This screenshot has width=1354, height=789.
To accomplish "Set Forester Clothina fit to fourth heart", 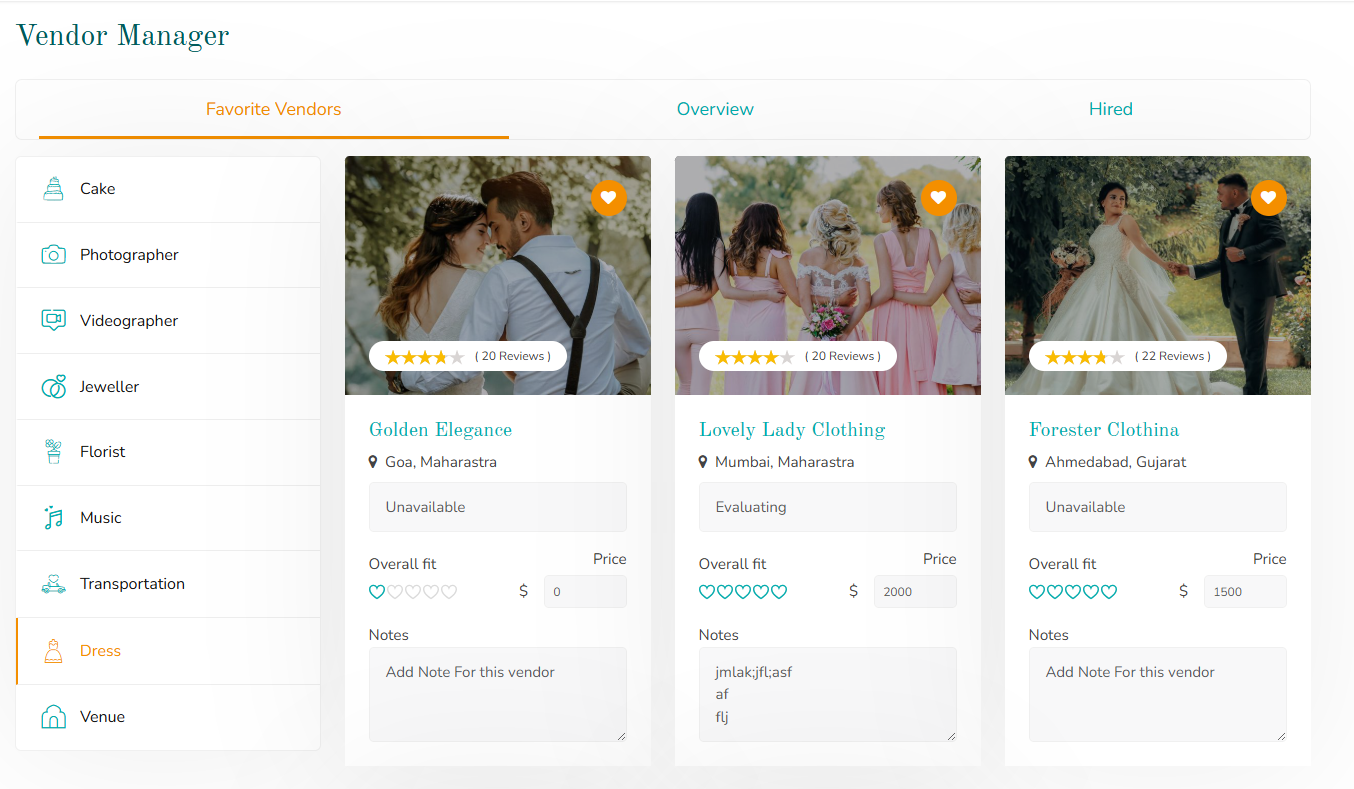I will (1091, 592).
